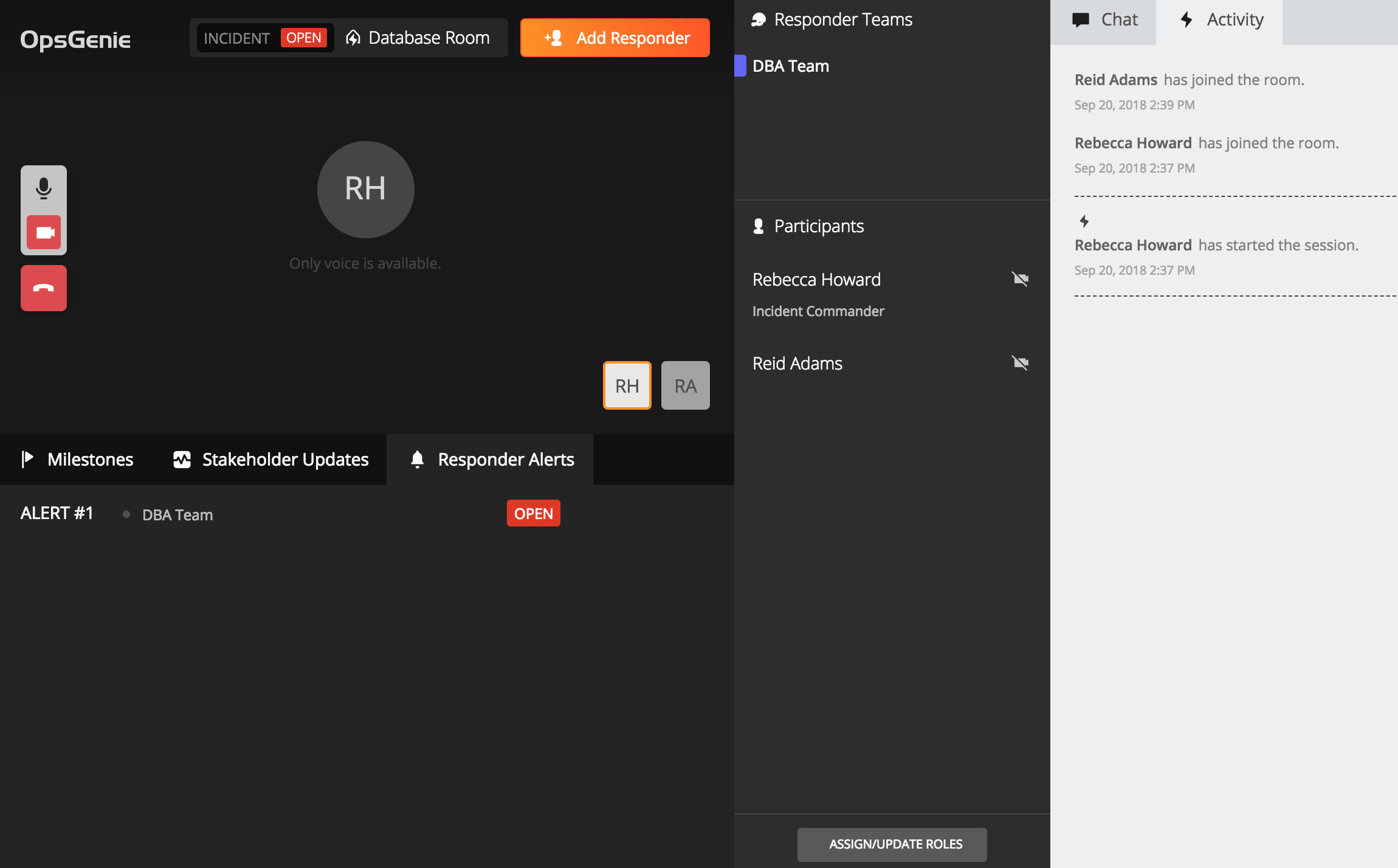Click the OpsGenie logo
Screen dimensions: 1398x868
[75, 40]
